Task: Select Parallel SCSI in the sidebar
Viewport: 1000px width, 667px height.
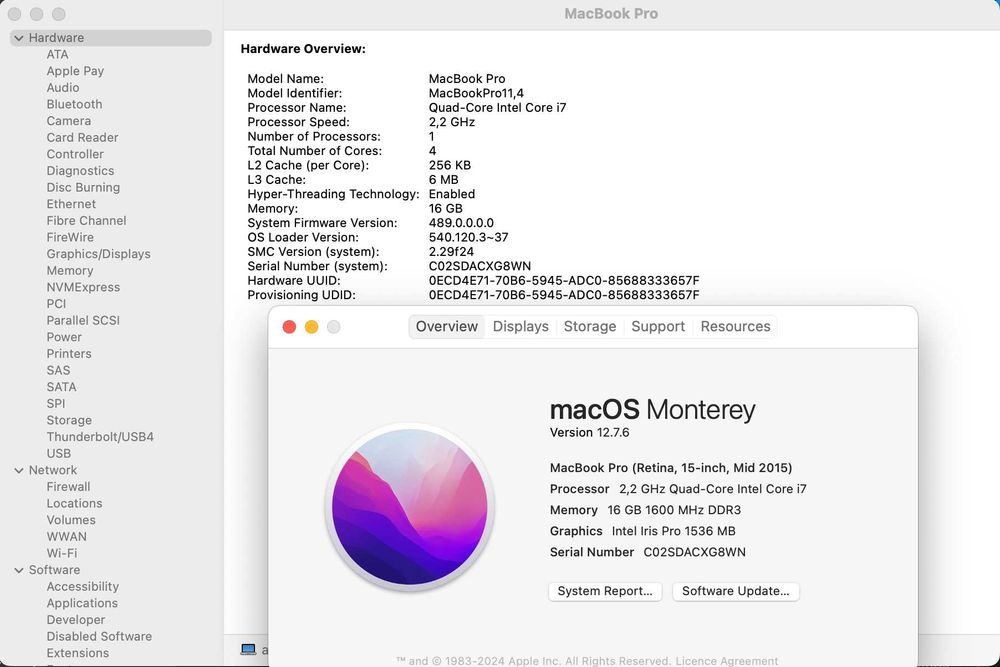Action: point(83,320)
